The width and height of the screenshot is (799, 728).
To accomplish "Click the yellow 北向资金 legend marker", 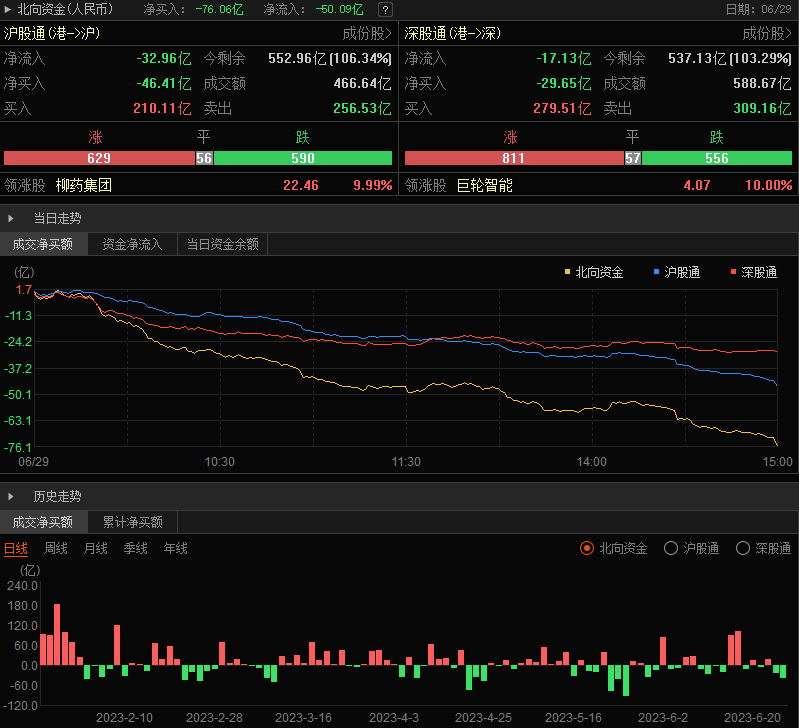I will tap(568, 272).
